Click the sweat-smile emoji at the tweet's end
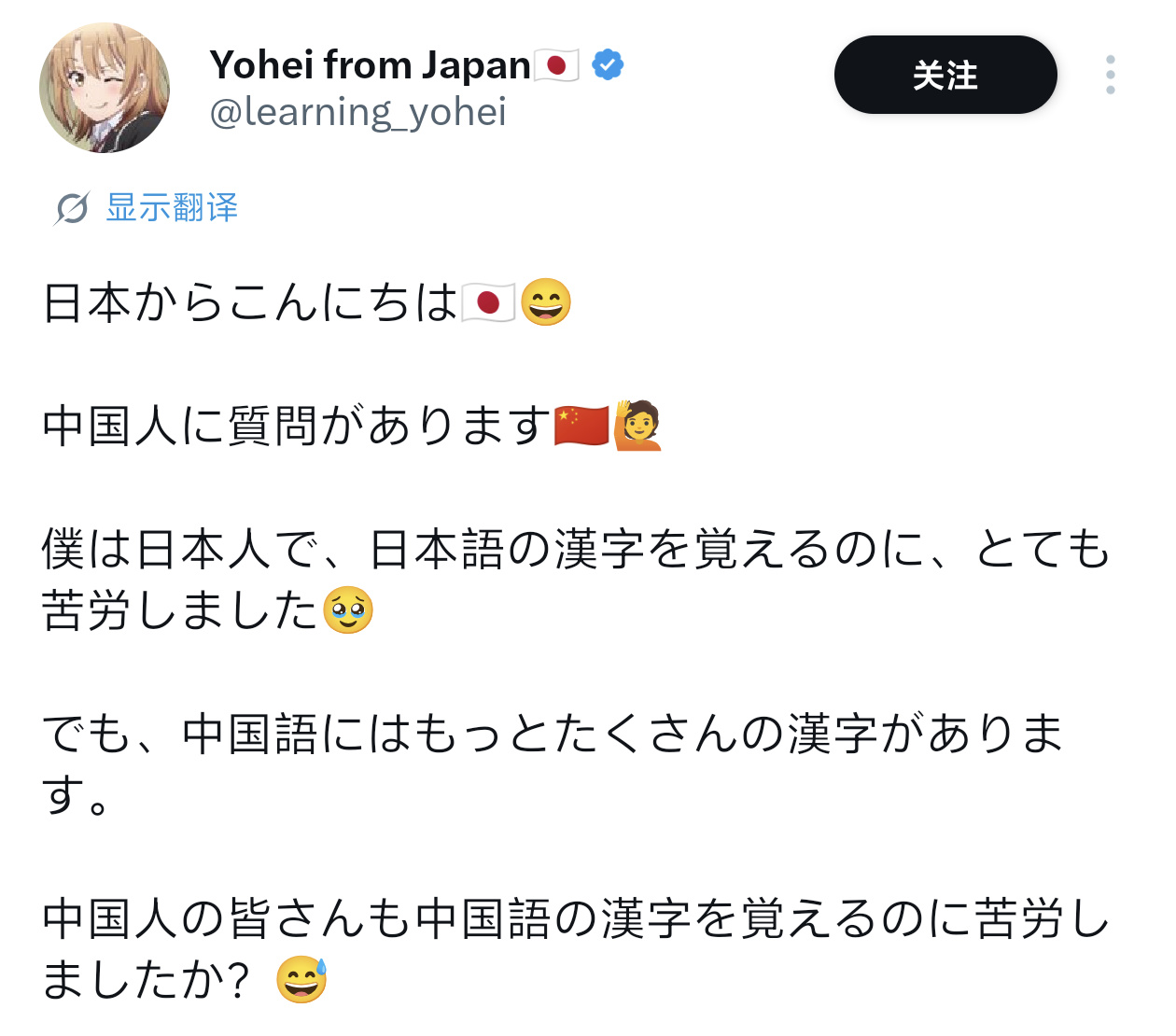This screenshot has height=1036, width=1176. coord(302,980)
